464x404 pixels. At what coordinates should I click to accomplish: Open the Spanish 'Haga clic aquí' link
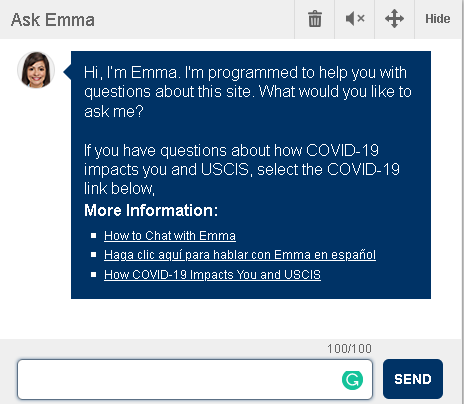(240, 255)
